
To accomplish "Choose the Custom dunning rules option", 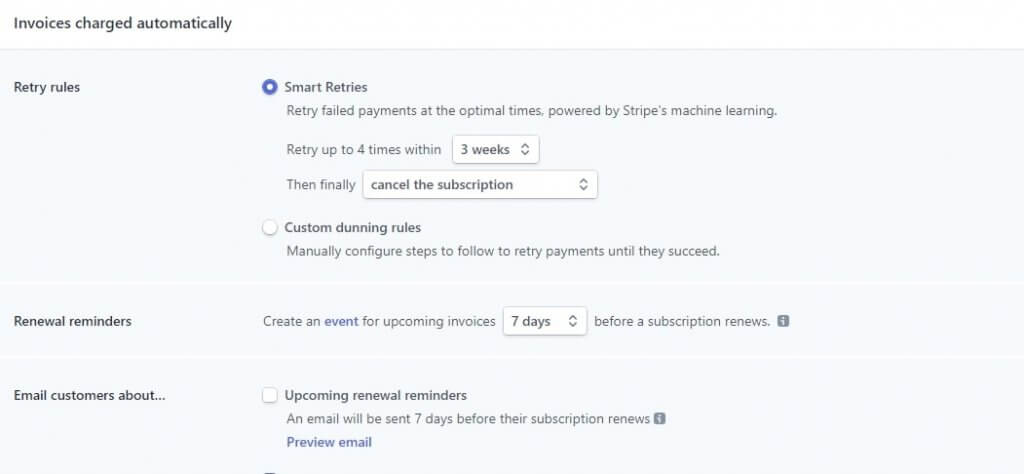I will pyautogui.click(x=270, y=228).
